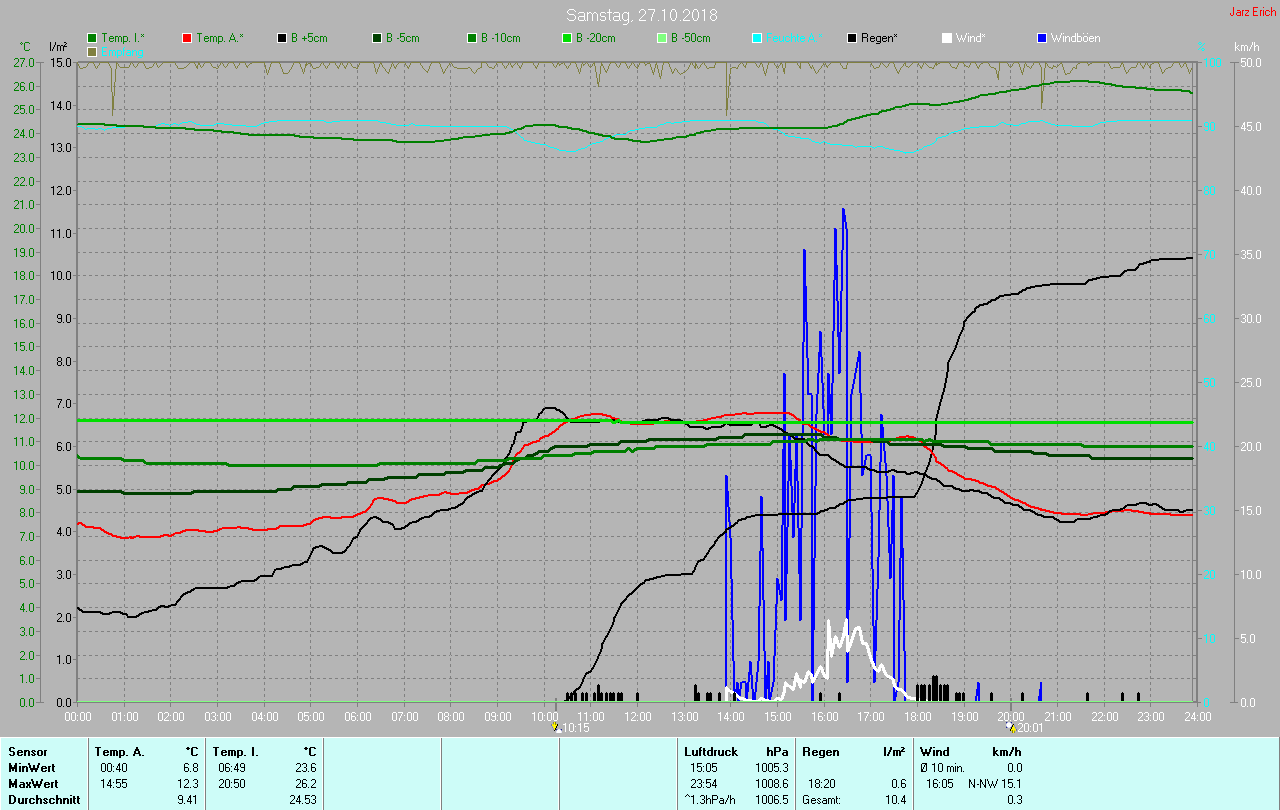Screen dimensions: 1280x810
Task: Click the 23.6 minimum indoor temperature value
Action: coord(305,767)
